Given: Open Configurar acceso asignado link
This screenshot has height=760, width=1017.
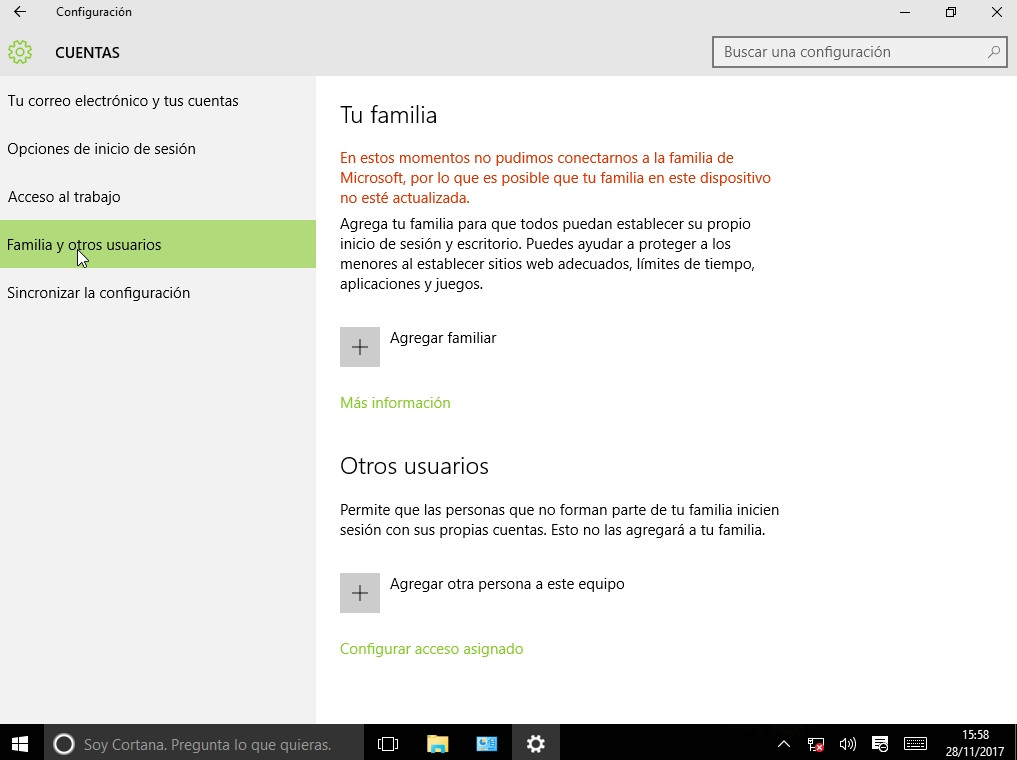Looking at the screenshot, I should point(431,649).
